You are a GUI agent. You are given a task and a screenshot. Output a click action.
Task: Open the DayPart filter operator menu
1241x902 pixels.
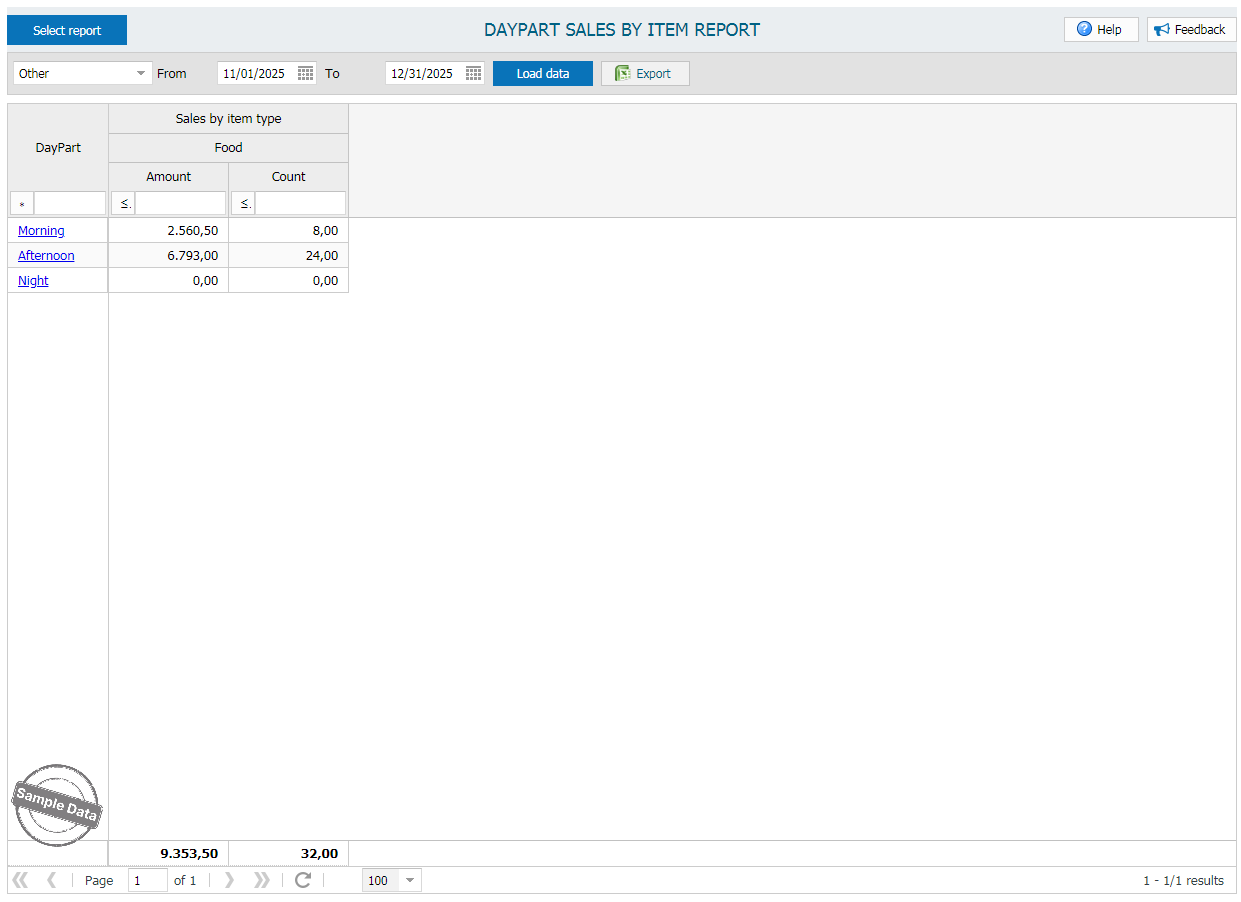[x=22, y=204]
